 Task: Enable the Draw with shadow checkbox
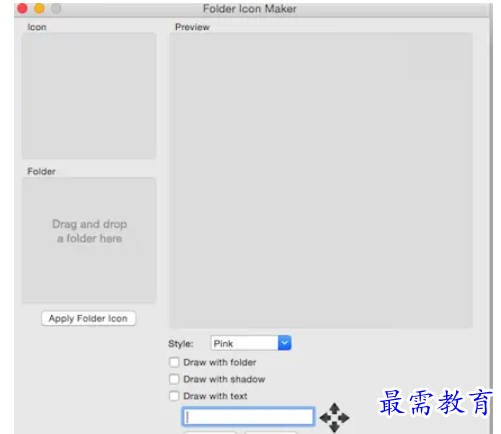(x=174, y=379)
